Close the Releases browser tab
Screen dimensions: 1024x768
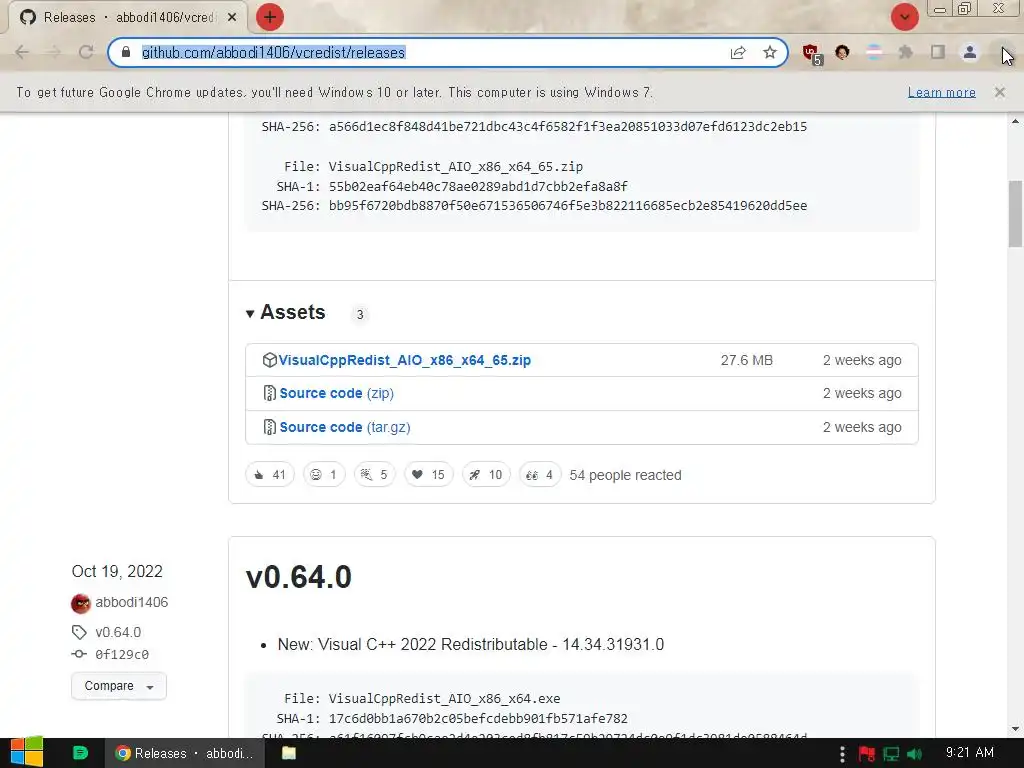(232, 17)
